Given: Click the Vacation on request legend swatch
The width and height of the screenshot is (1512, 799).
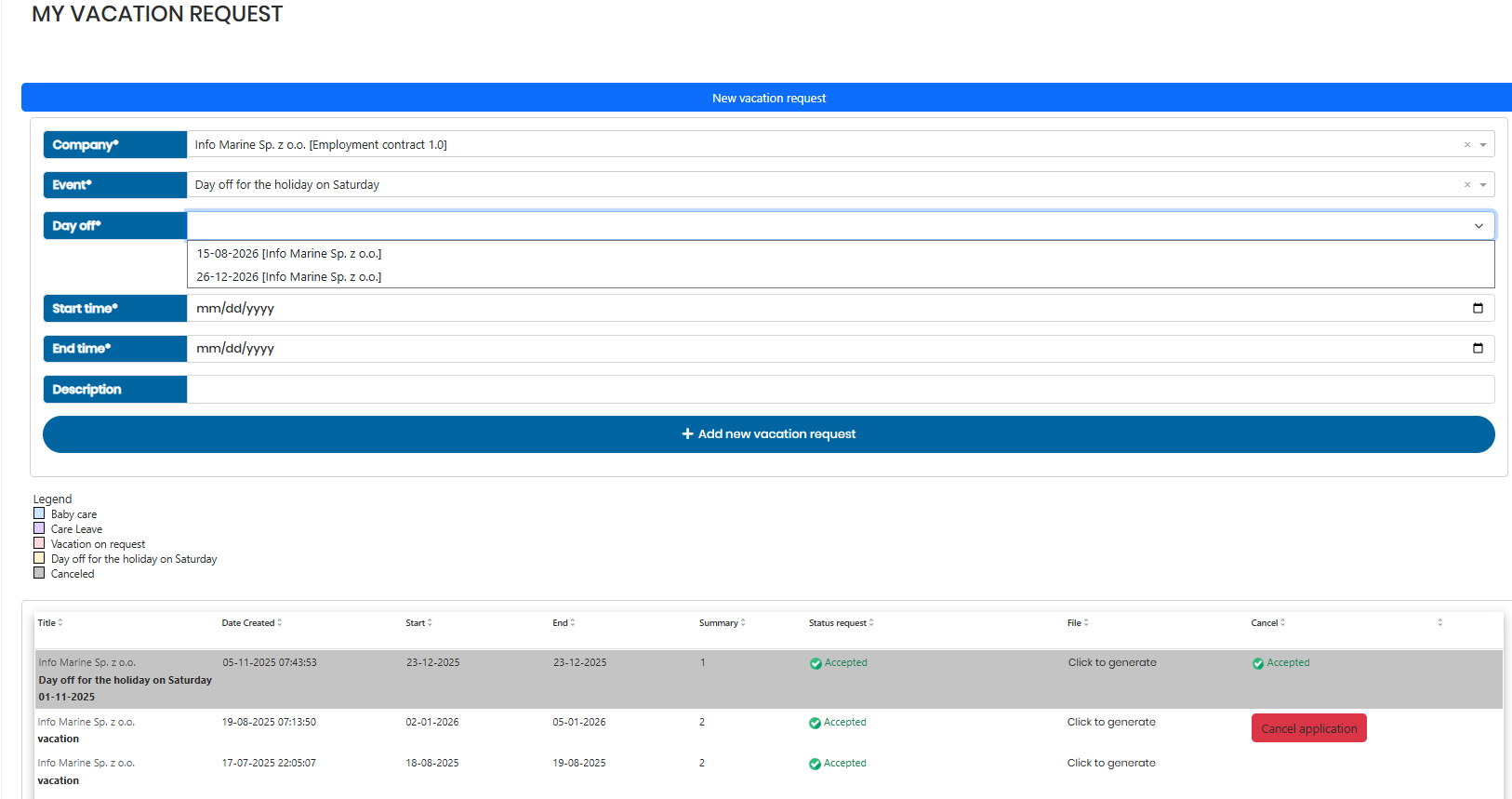Looking at the screenshot, I should (x=39, y=543).
